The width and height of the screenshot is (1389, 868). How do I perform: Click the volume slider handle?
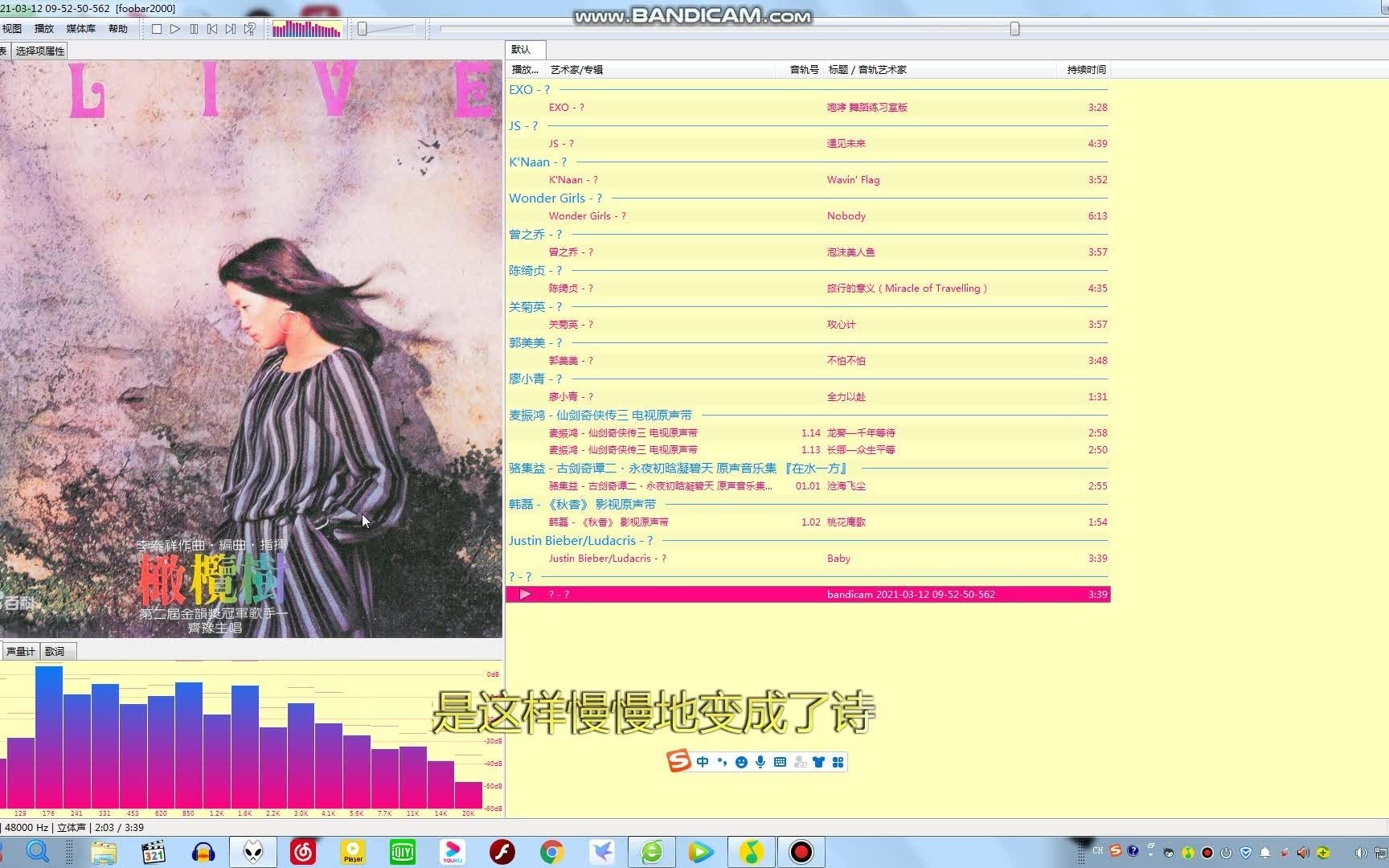click(363, 29)
